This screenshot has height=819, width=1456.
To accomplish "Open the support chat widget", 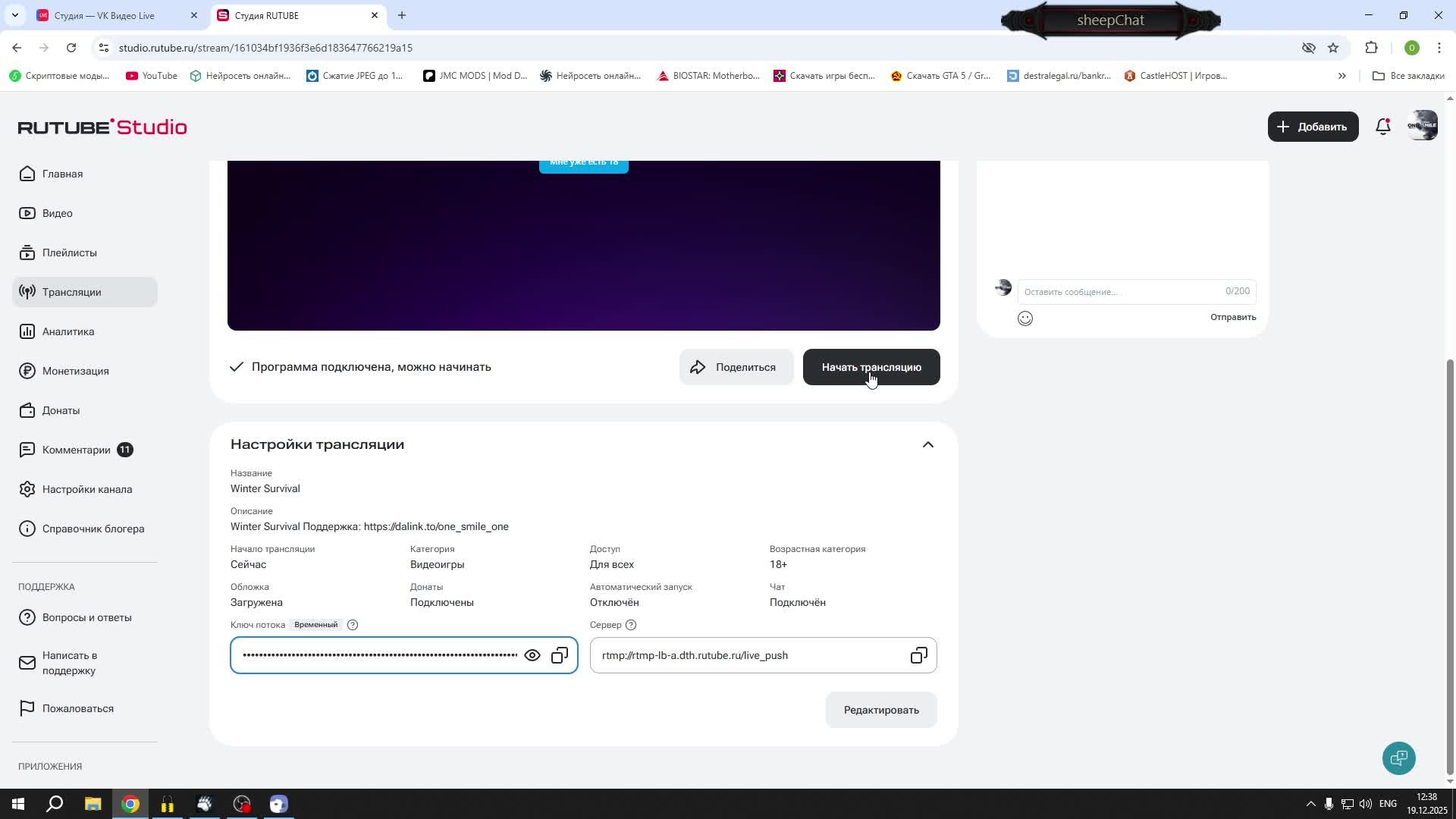I will coord(1398,758).
